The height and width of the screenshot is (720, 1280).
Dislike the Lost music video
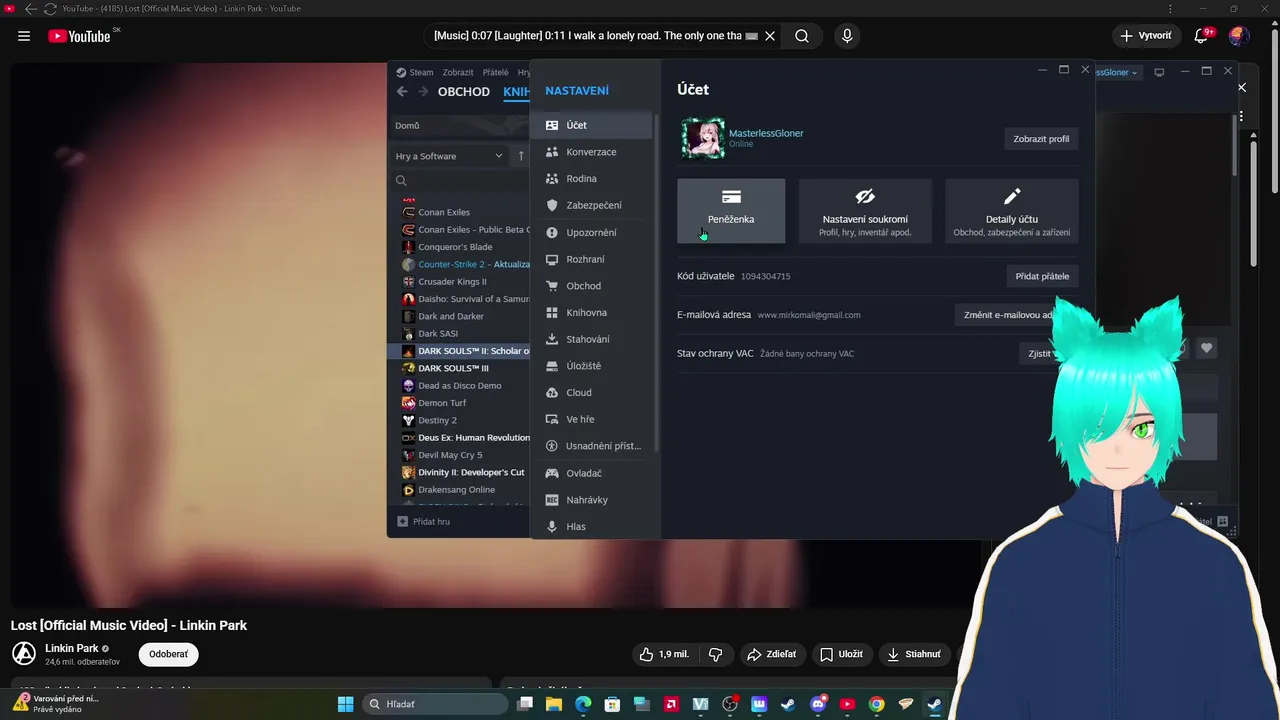click(x=715, y=654)
